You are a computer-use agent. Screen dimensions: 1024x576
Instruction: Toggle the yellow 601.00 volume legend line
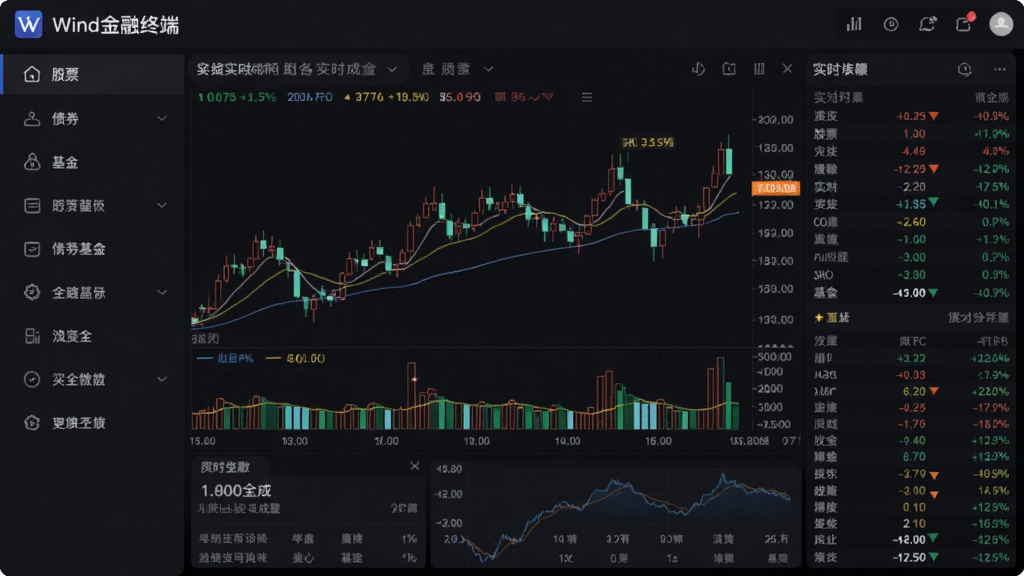point(295,358)
